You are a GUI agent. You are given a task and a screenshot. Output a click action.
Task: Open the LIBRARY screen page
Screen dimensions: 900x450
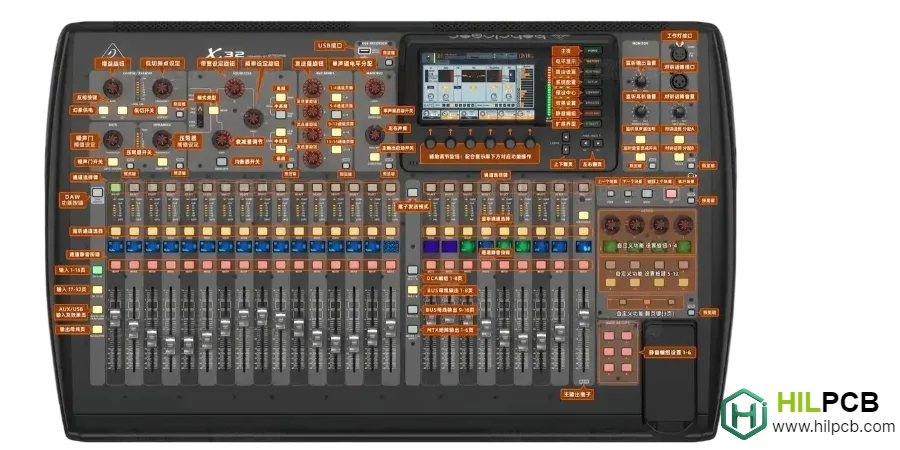pos(593,92)
